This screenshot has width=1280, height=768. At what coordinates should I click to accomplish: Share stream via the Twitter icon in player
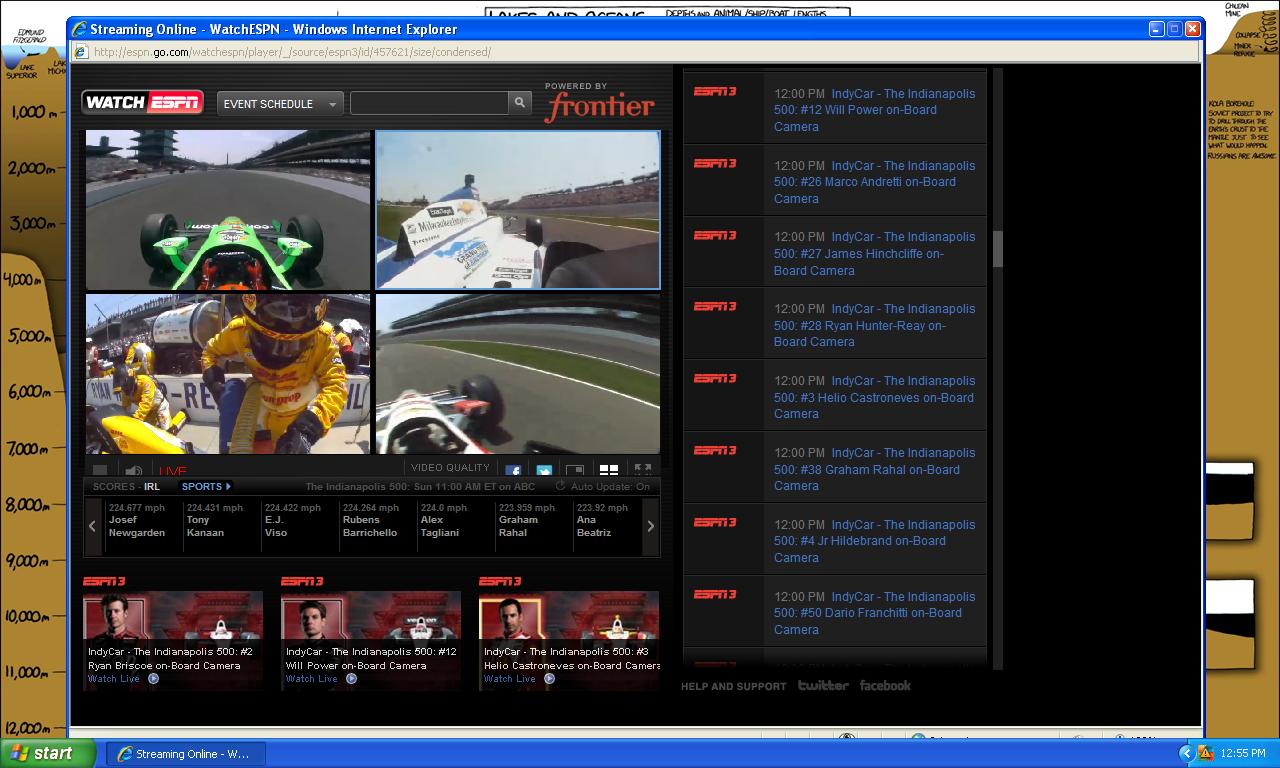[544, 470]
